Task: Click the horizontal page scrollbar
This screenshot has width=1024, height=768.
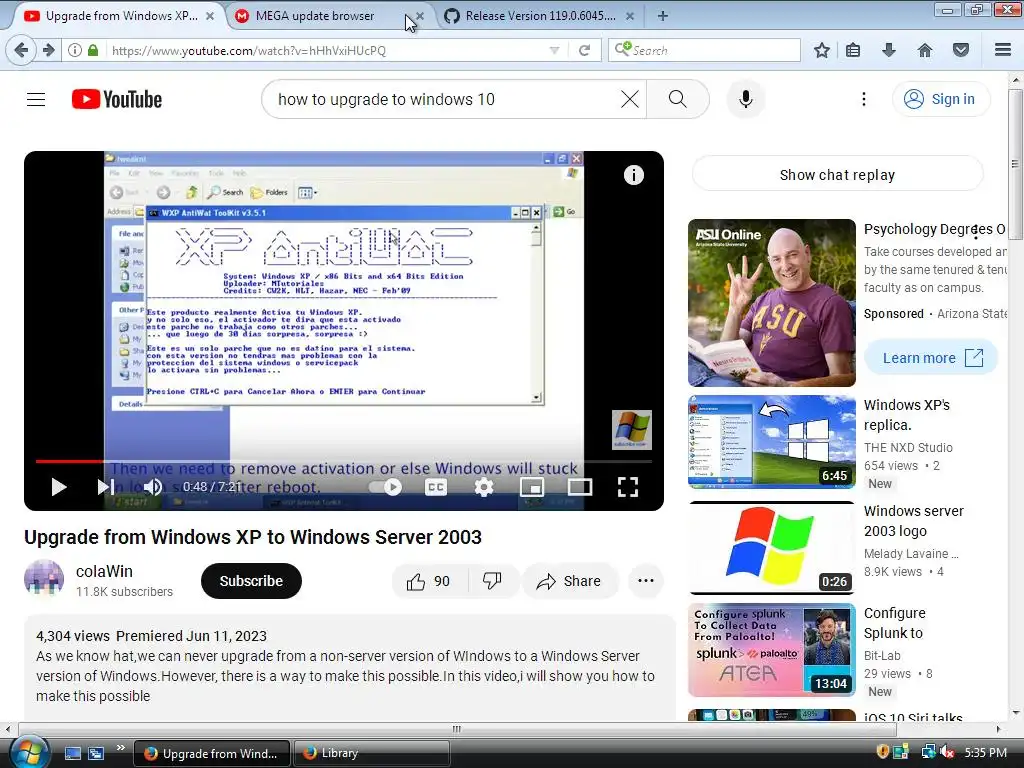Action: tap(456, 729)
